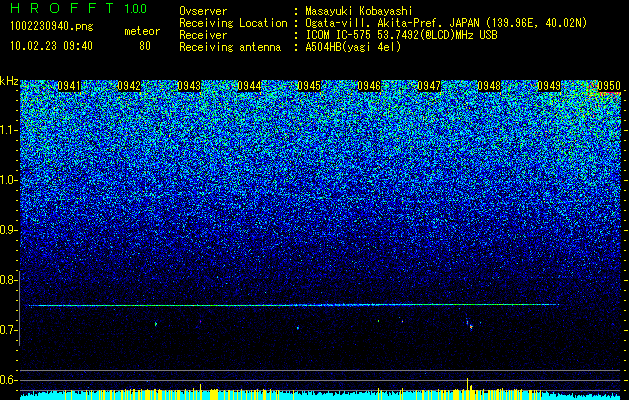Click the 0946 time marker
This screenshot has height=400, width=629.
tap(369, 86)
